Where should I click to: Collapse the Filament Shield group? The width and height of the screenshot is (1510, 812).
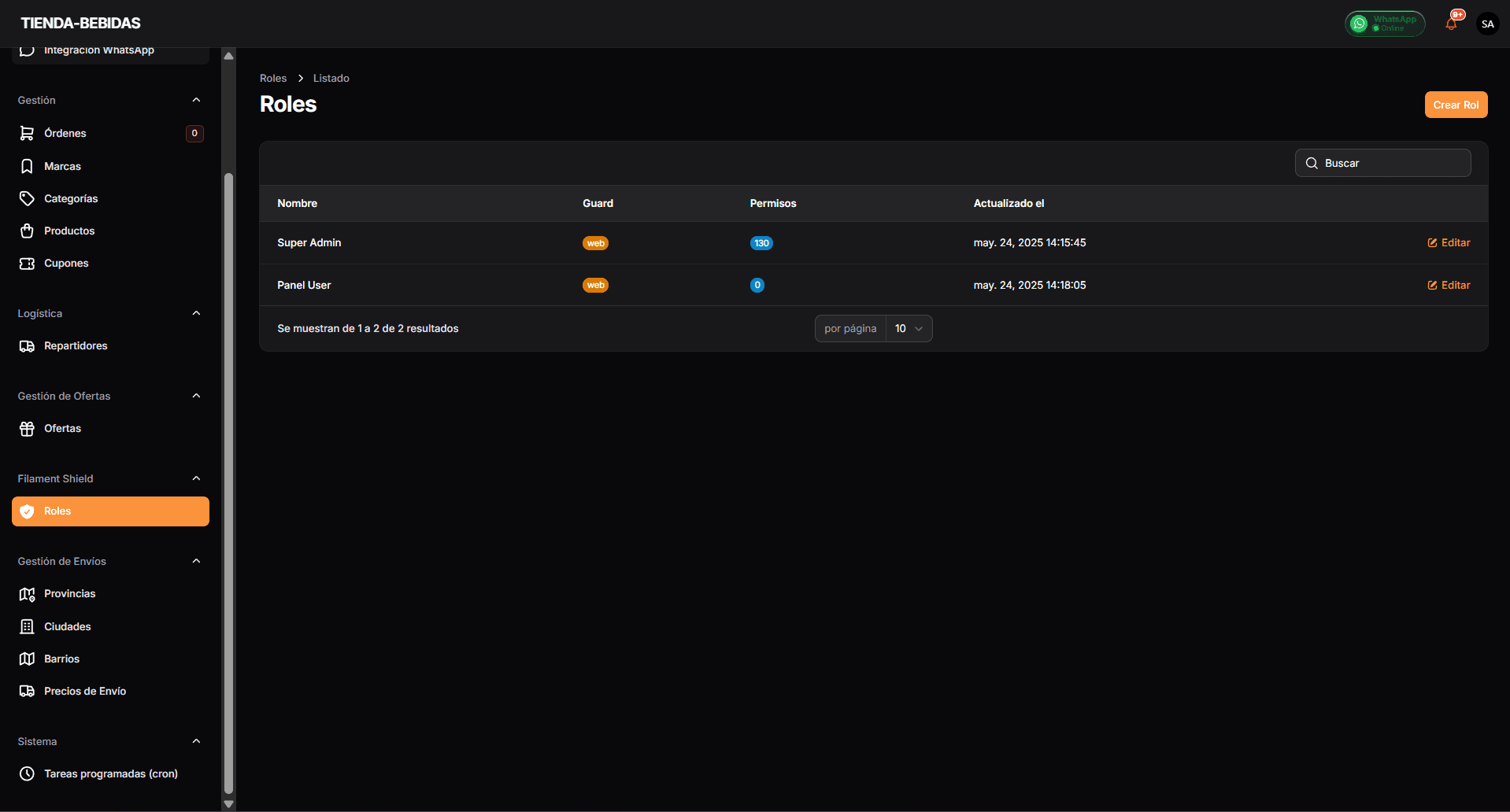click(196, 478)
